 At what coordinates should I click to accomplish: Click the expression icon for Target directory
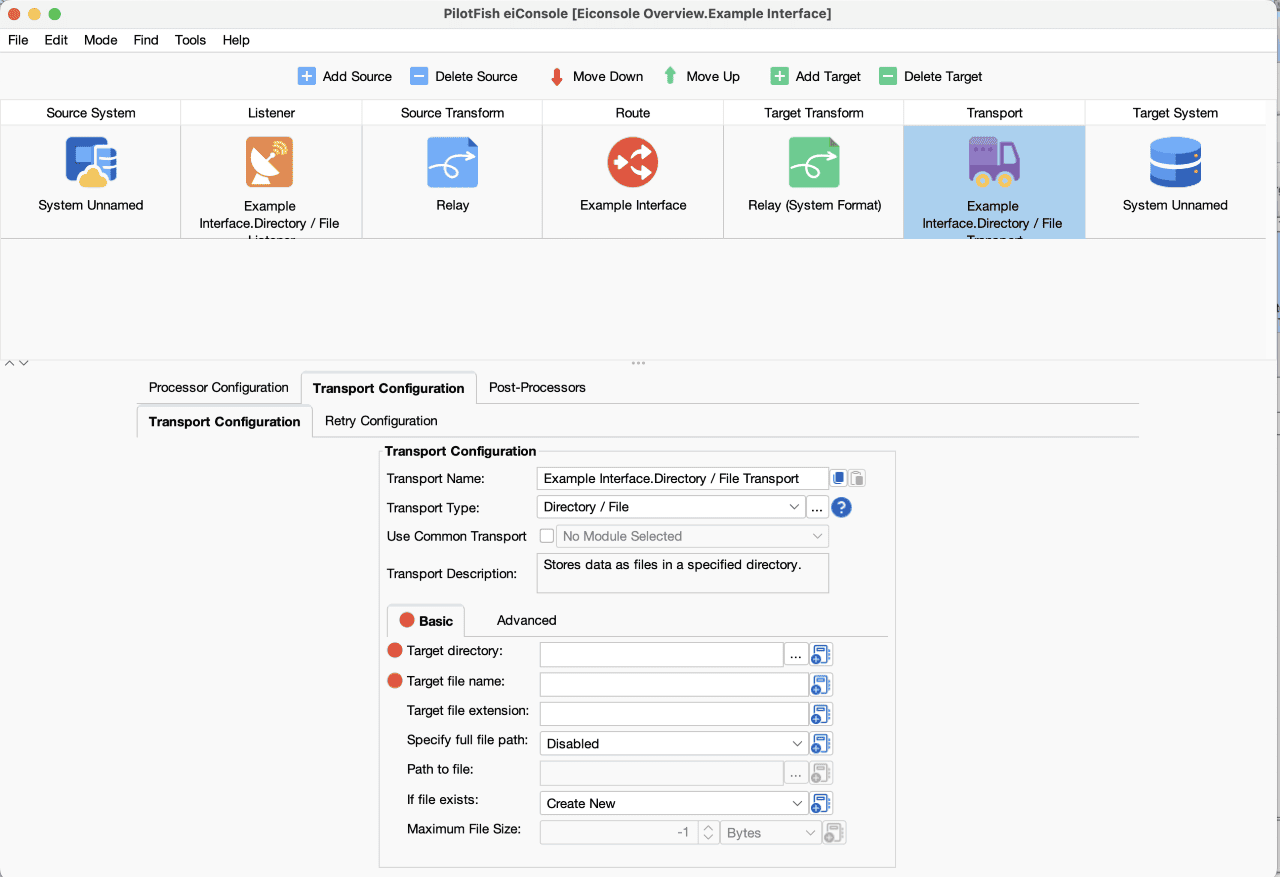[x=820, y=655]
